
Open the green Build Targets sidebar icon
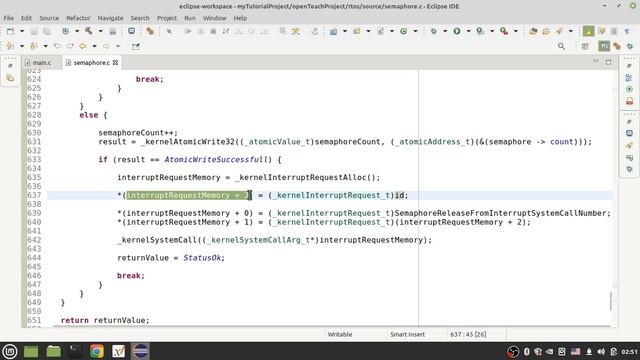[x=629, y=89]
